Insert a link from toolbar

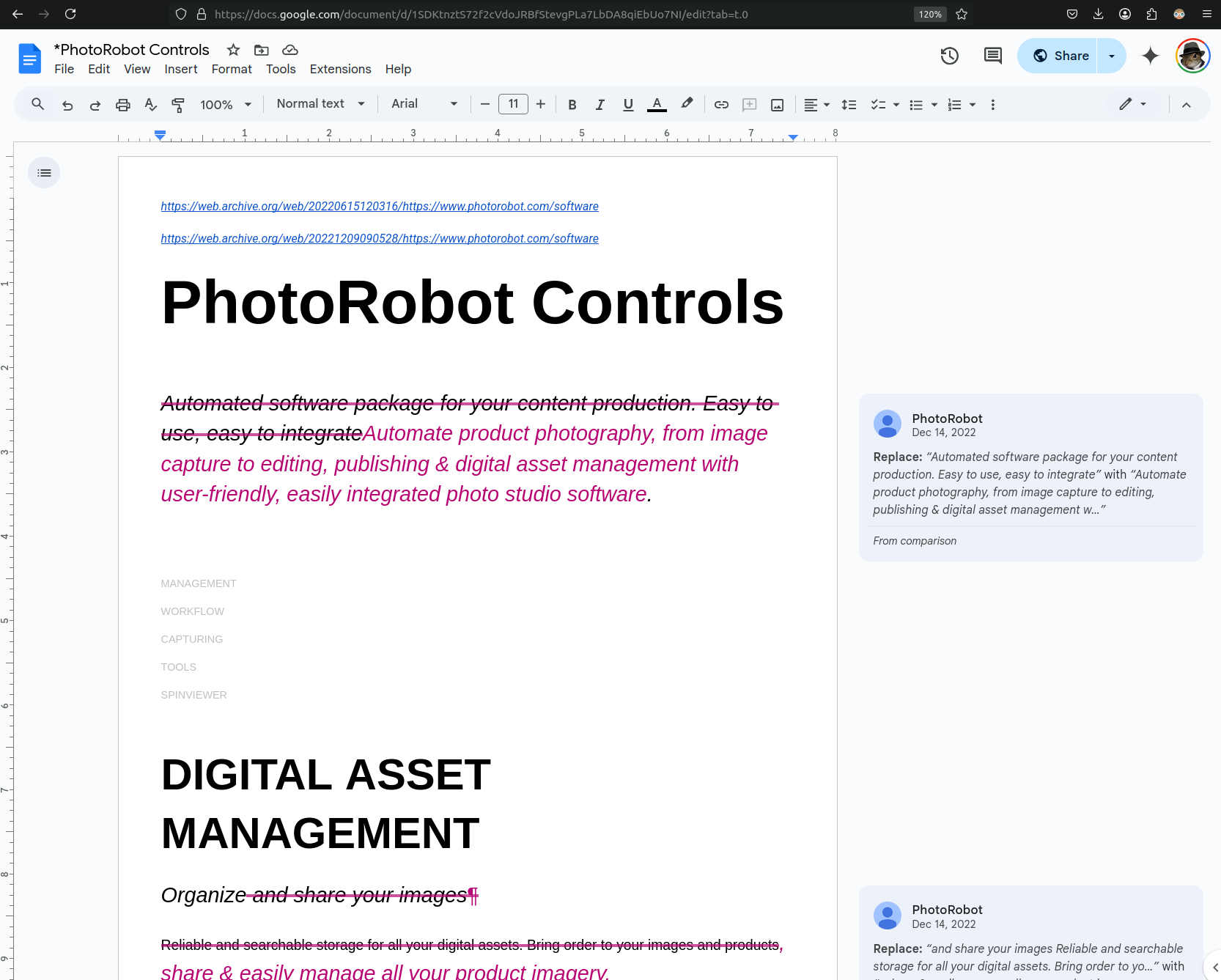click(x=721, y=105)
